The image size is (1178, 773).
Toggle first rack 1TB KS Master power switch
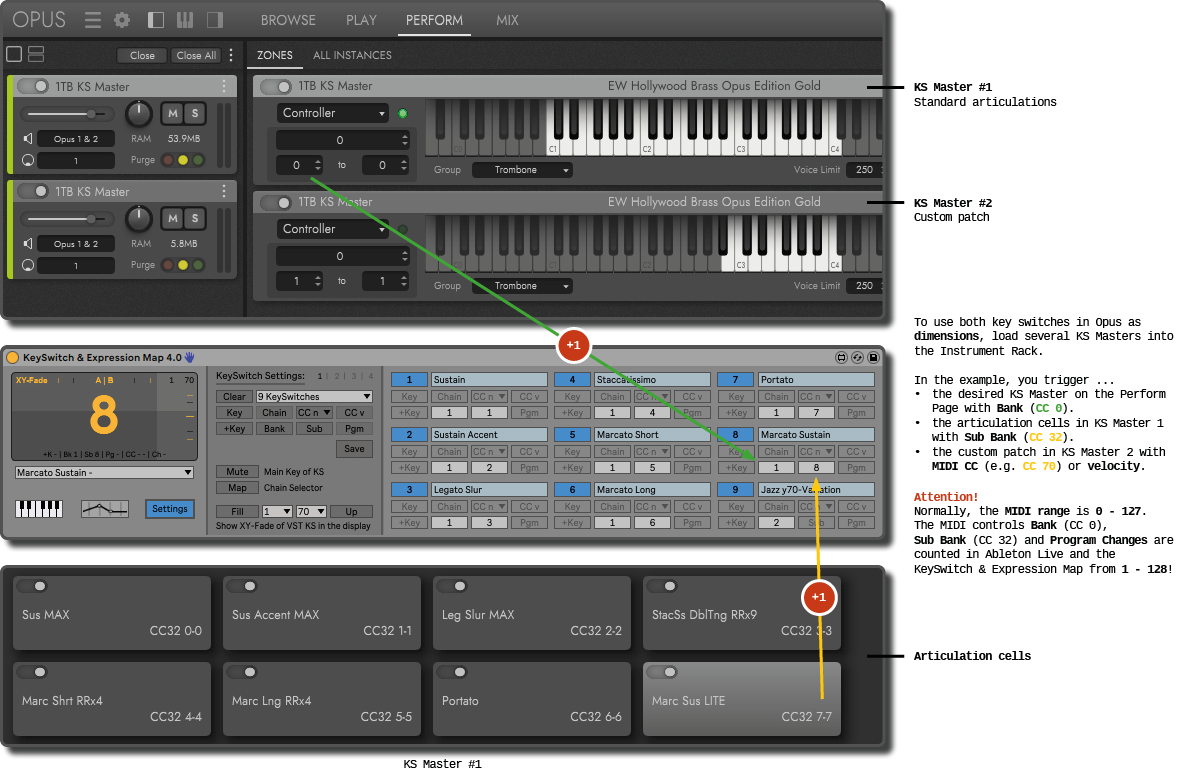coord(33,86)
